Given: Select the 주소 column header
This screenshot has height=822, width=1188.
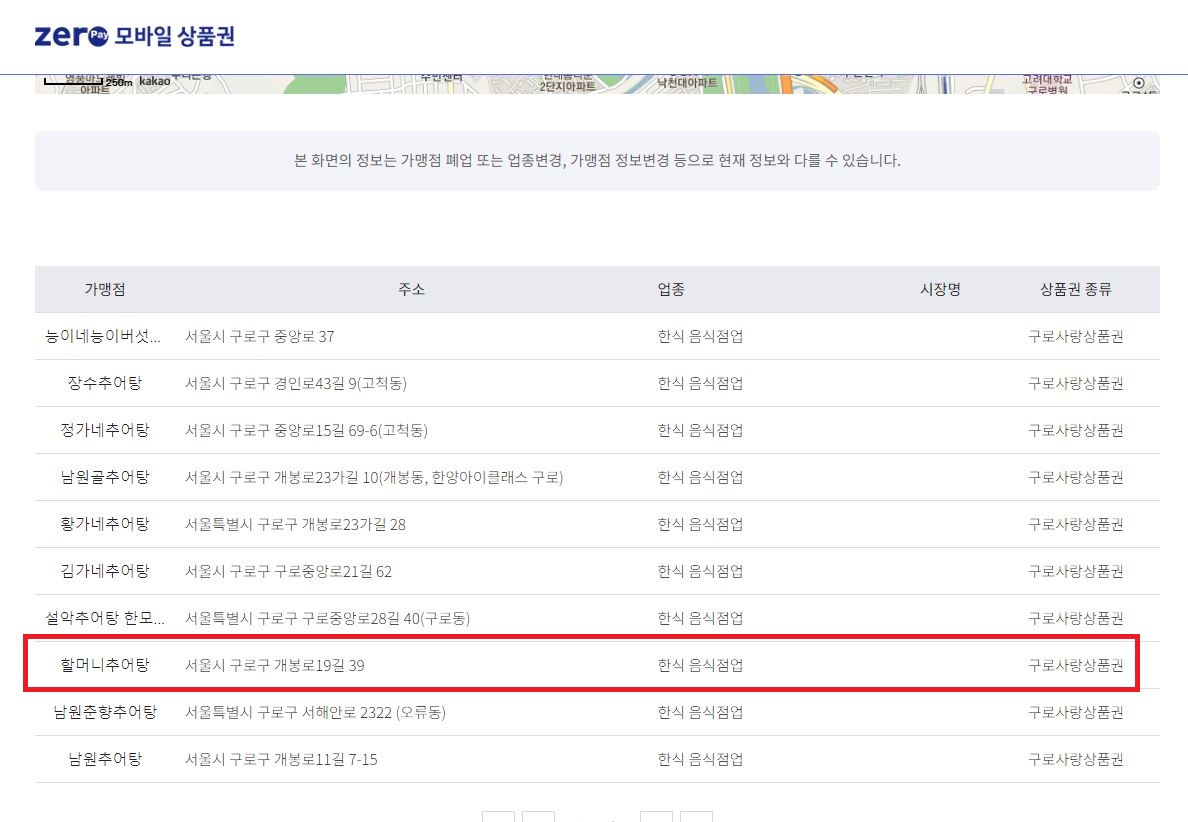Looking at the screenshot, I should (411, 289).
